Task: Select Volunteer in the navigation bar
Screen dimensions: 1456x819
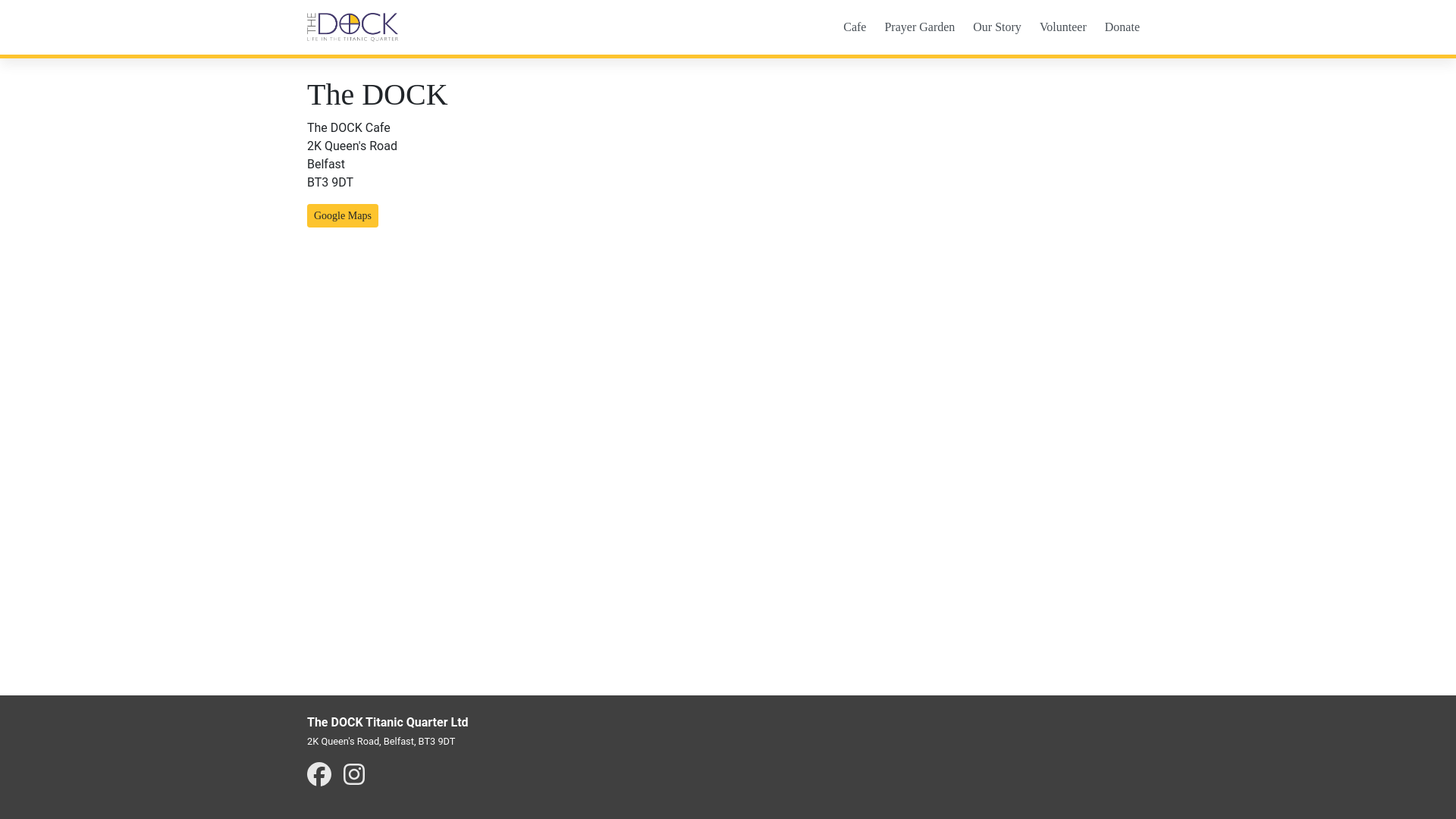Action: click(1063, 27)
